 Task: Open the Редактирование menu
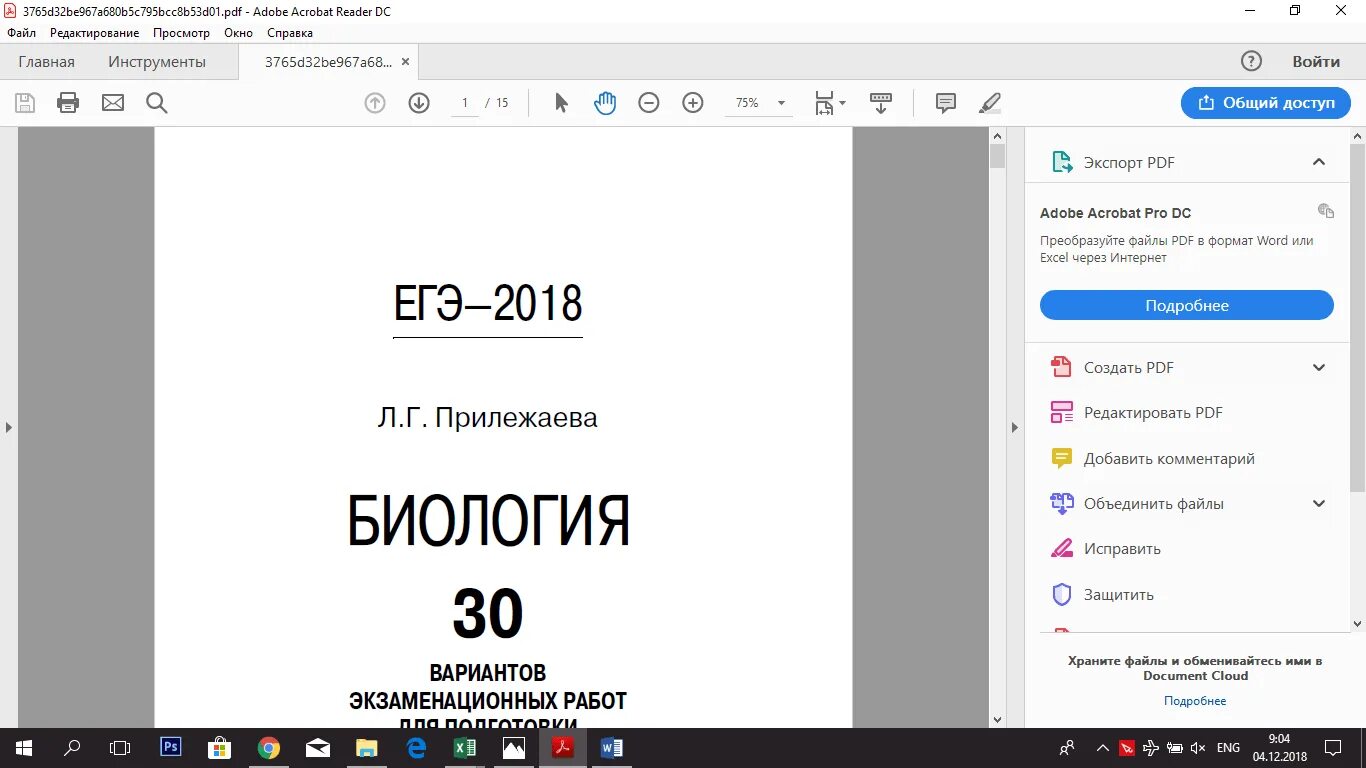pyautogui.click(x=94, y=33)
